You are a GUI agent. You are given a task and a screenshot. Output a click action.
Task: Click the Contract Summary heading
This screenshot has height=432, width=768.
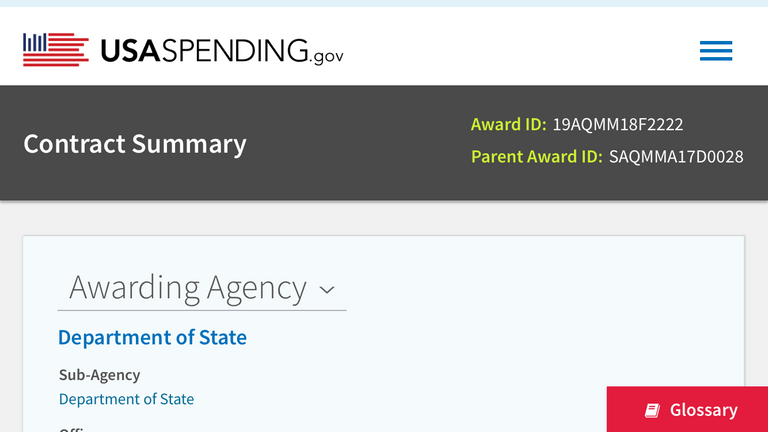pyautogui.click(x=134, y=143)
